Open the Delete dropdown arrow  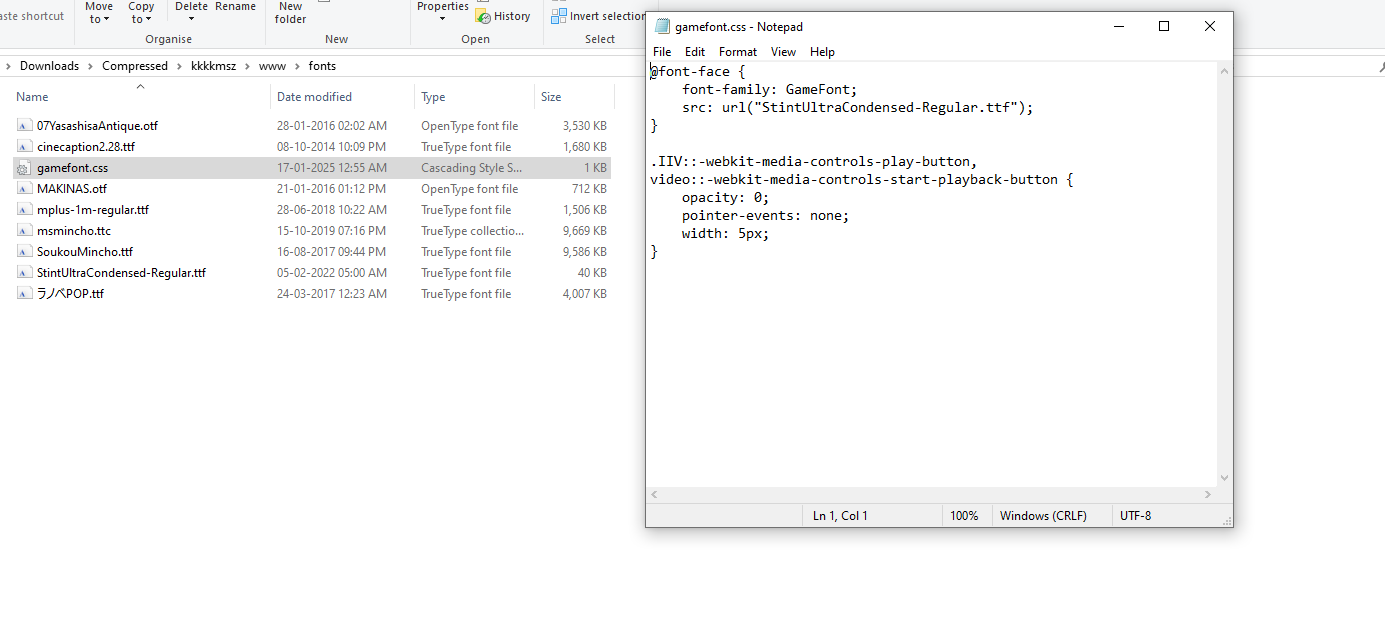[191, 19]
